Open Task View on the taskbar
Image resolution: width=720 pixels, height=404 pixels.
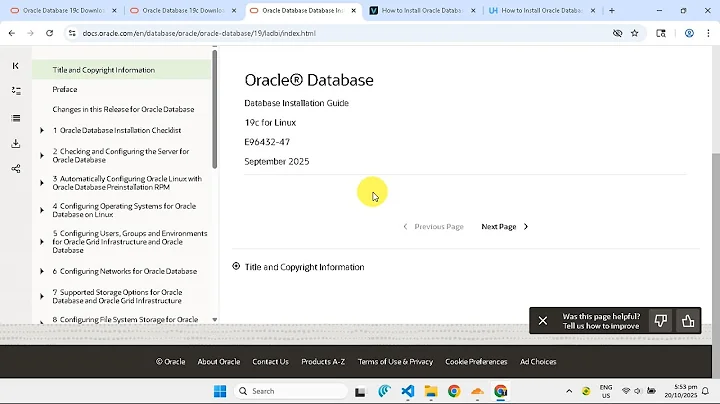(x=360, y=392)
